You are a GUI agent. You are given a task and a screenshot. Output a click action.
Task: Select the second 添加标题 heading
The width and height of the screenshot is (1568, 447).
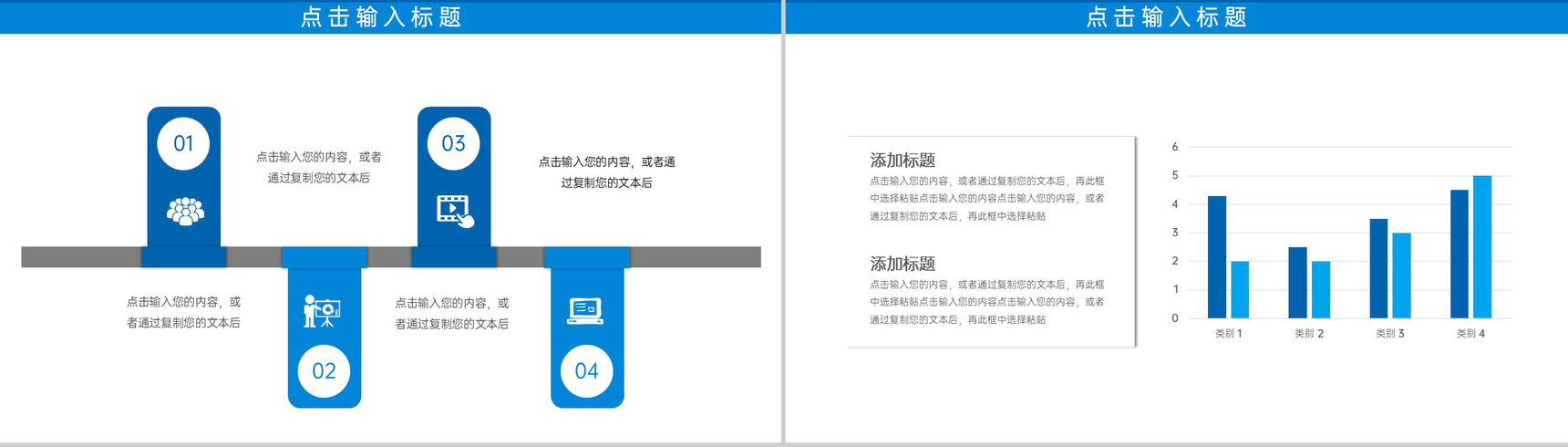point(903,264)
